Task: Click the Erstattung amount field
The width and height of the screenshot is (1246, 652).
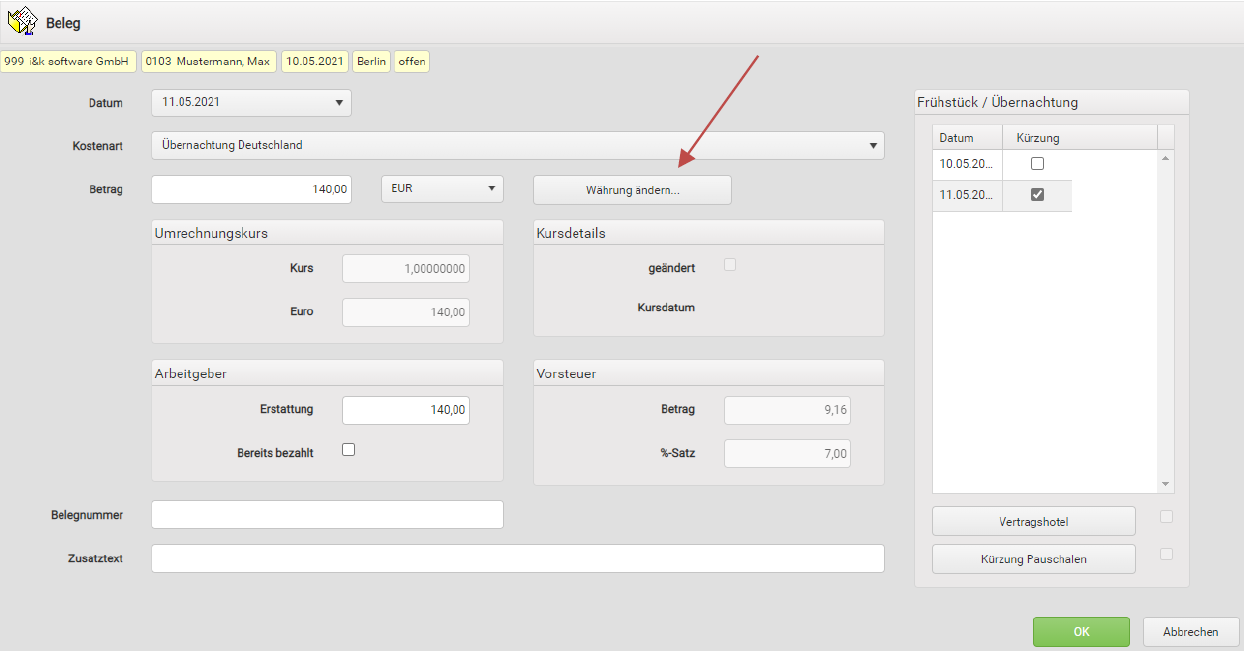Action: click(405, 410)
